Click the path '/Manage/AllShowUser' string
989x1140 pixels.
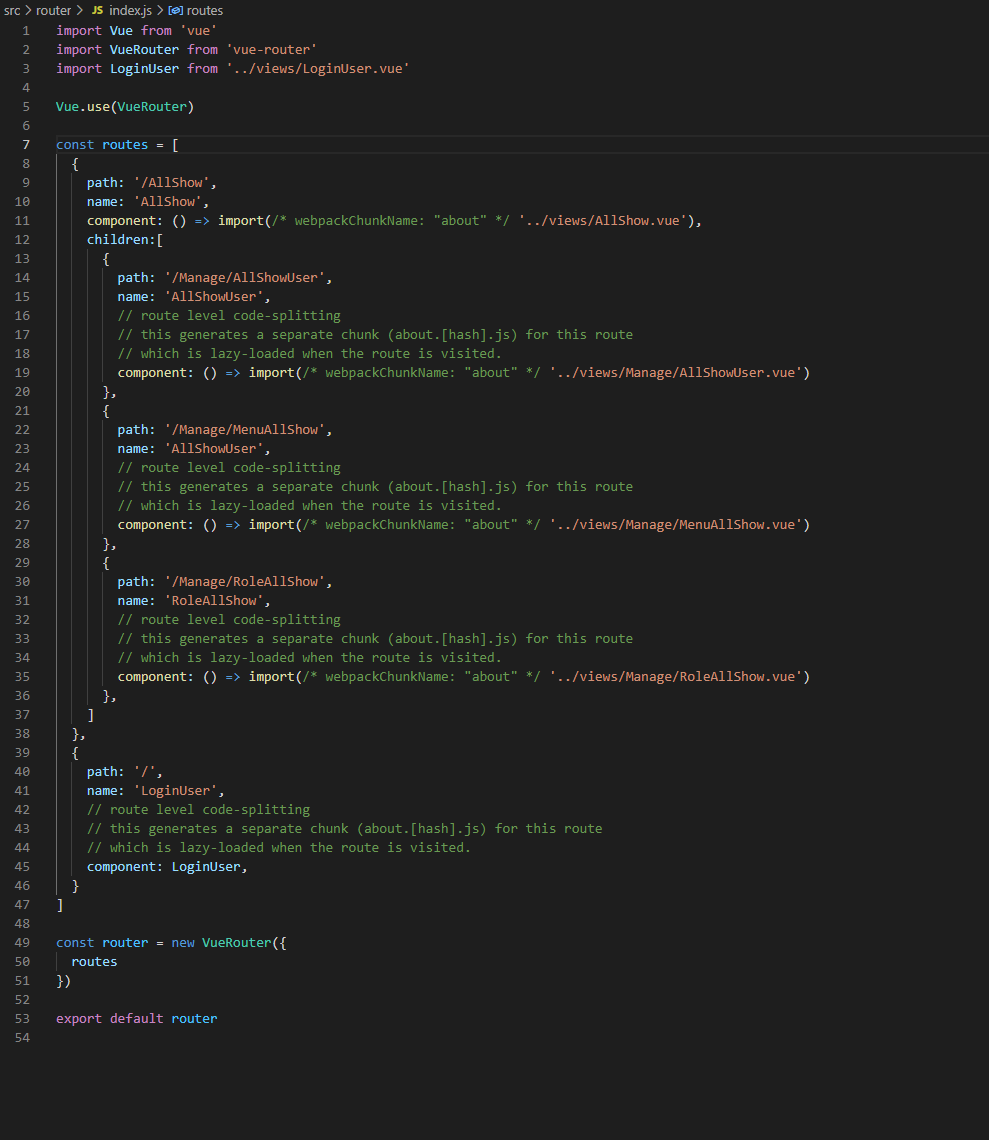[245, 278]
